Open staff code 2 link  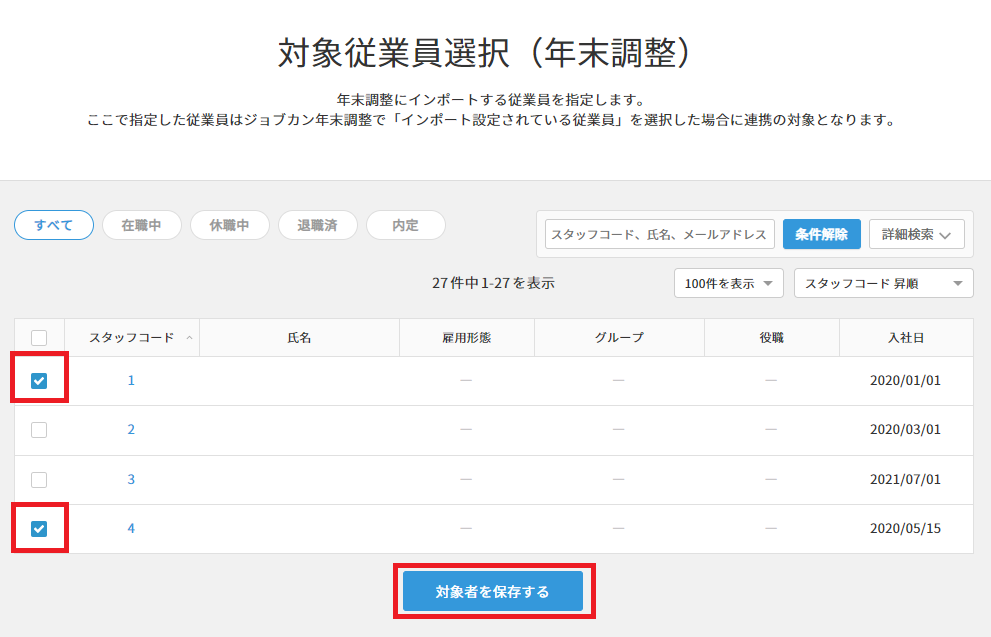click(x=131, y=430)
